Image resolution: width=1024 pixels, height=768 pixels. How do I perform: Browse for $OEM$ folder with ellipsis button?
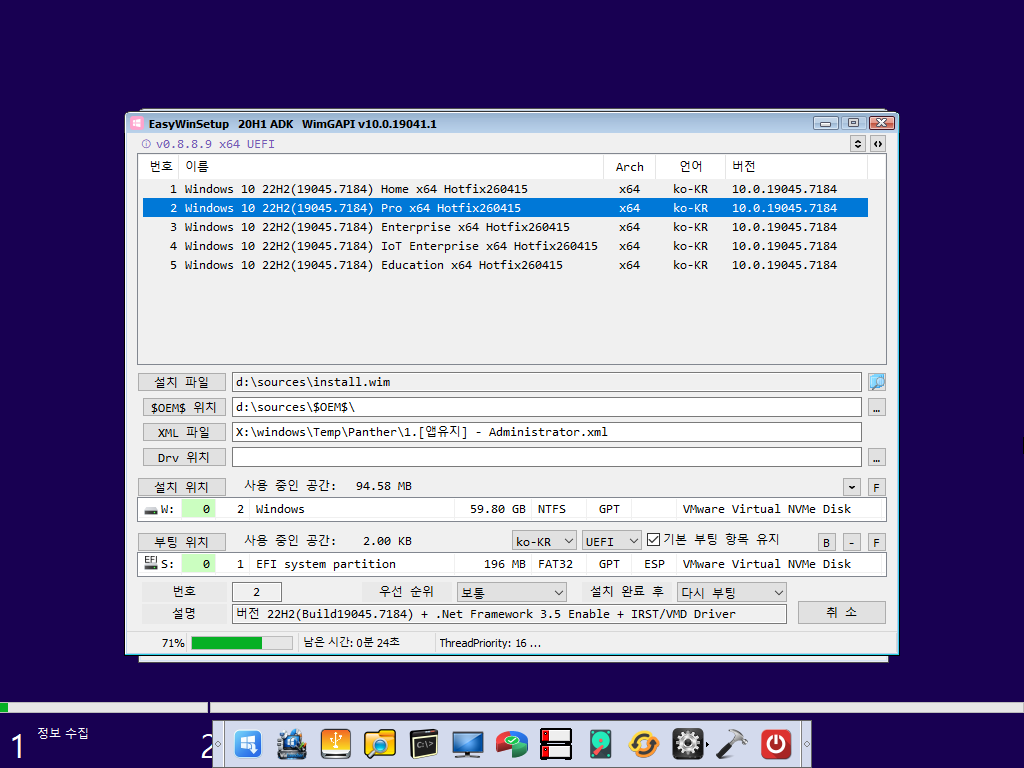tap(876, 408)
